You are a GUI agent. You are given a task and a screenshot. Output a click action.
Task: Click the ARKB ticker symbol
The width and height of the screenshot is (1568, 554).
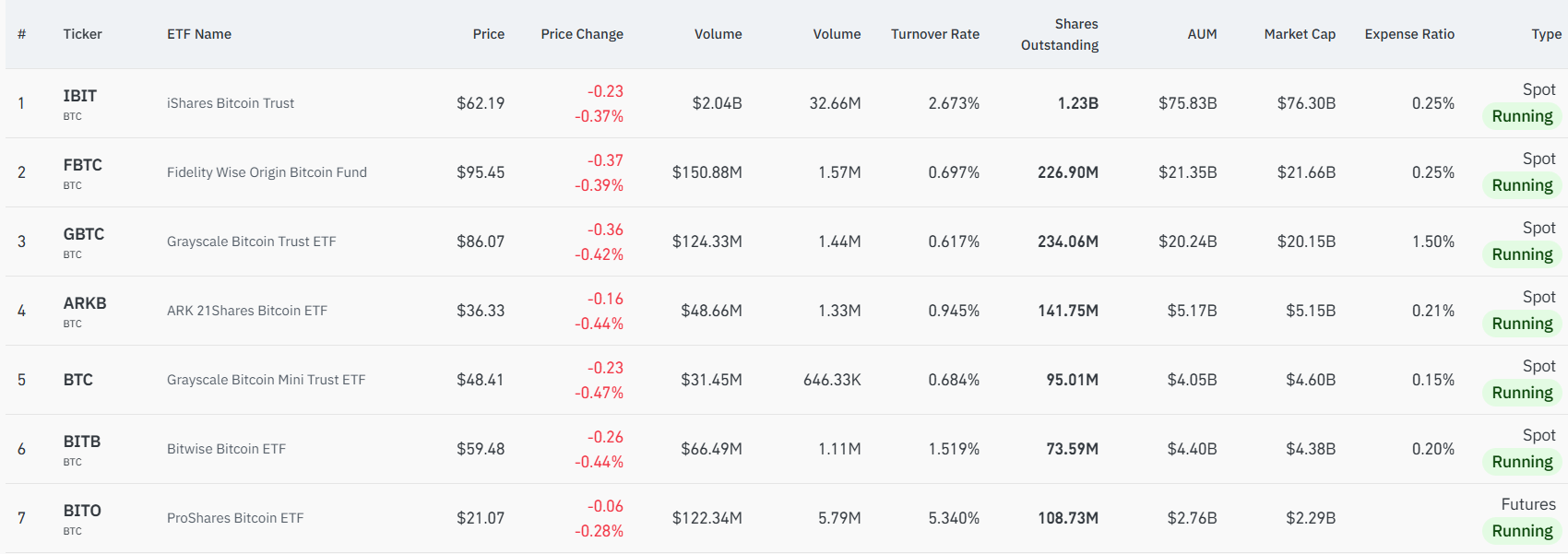[x=85, y=303]
